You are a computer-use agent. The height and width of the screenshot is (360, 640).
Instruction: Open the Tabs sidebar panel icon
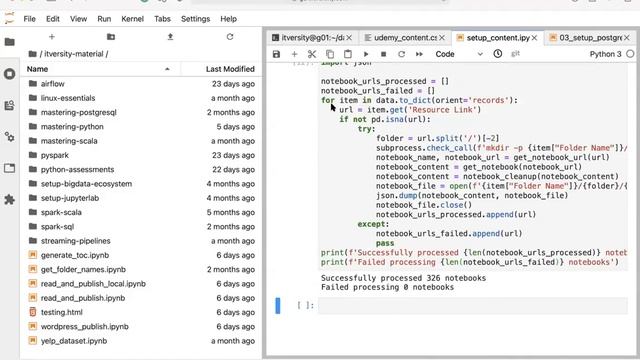(10, 168)
